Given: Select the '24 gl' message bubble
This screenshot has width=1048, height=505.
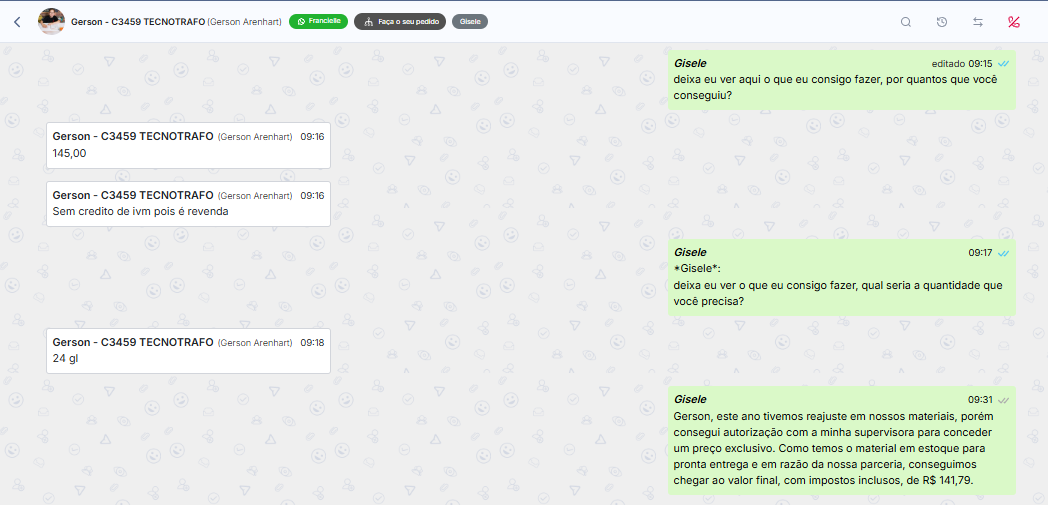Looking at the screenshot, I should pyautogui.click(x=188, y=350).
